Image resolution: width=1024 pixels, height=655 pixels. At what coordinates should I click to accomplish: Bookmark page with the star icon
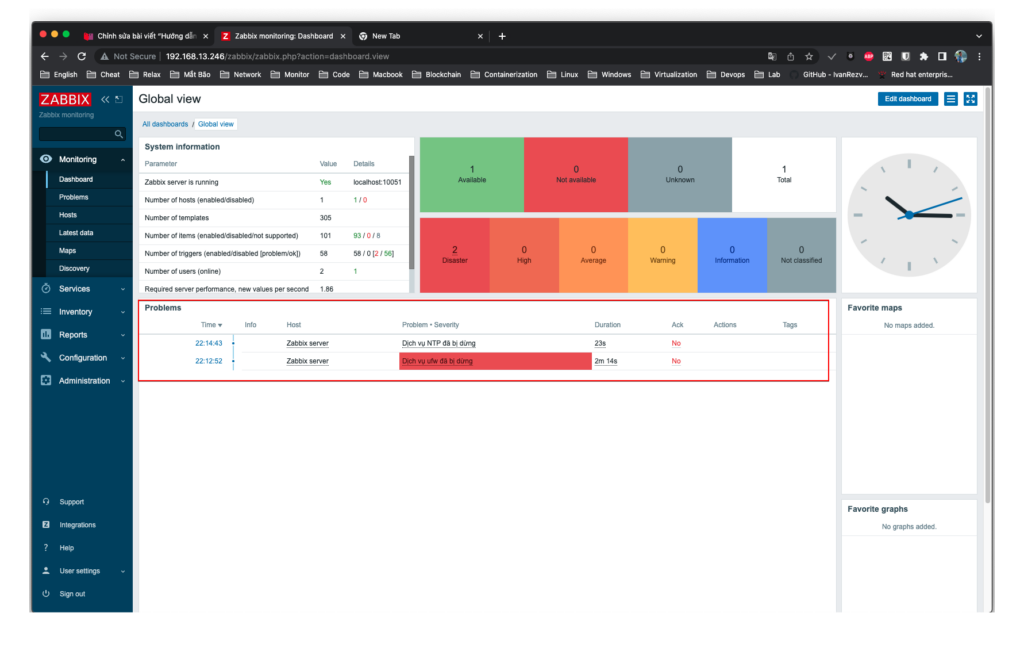coord(808,56)
